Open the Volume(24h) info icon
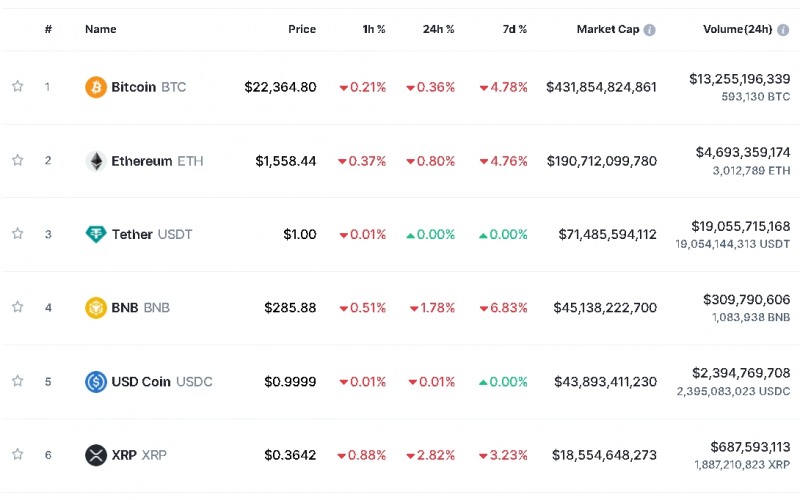This screenshot has height=500, width=800. pos(783,30)
